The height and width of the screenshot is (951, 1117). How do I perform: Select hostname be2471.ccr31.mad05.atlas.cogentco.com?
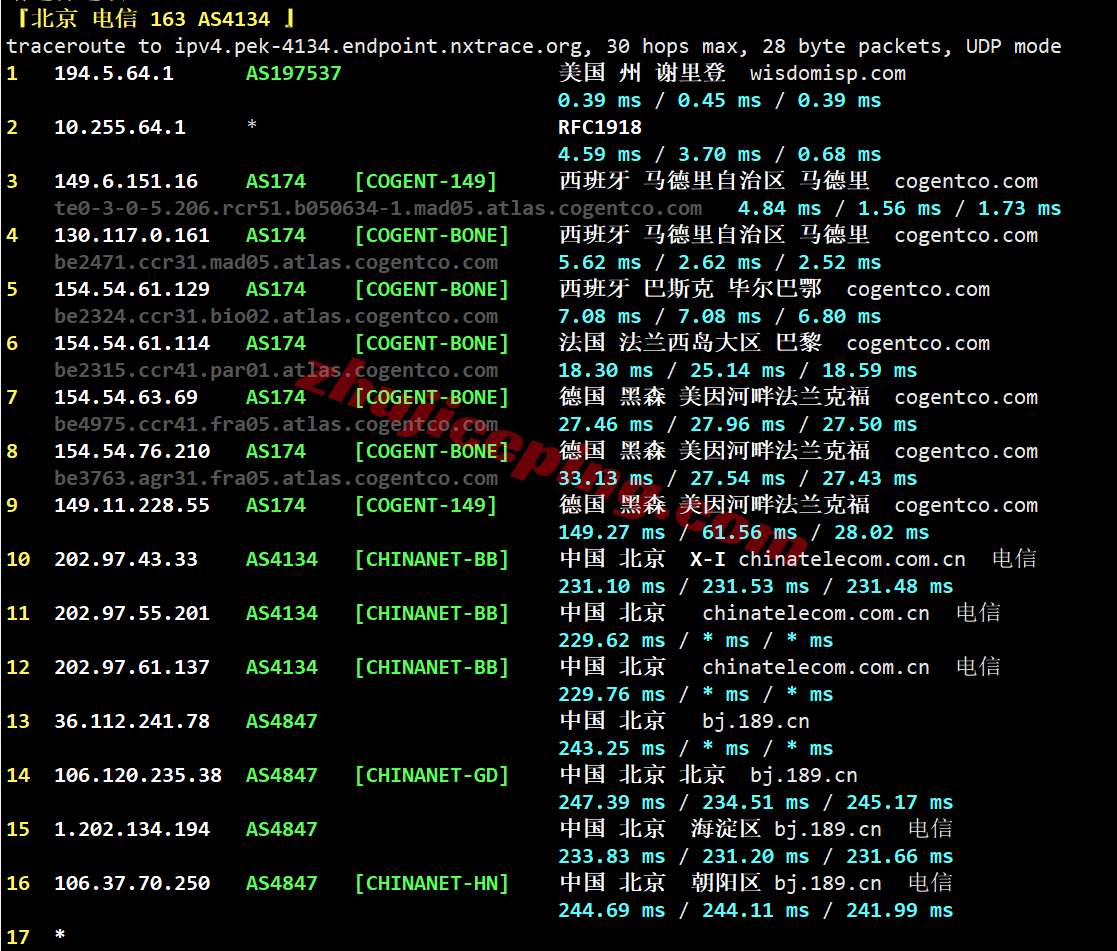click(276, 263)
